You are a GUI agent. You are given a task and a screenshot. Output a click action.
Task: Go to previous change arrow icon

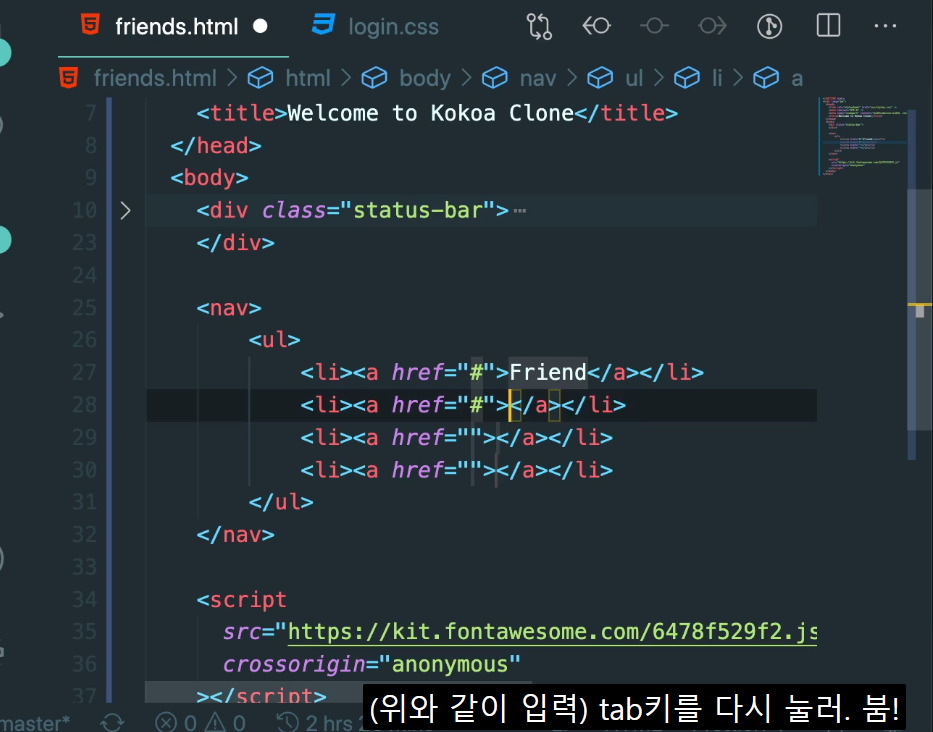pyautogui.click(x=596, y=26)
